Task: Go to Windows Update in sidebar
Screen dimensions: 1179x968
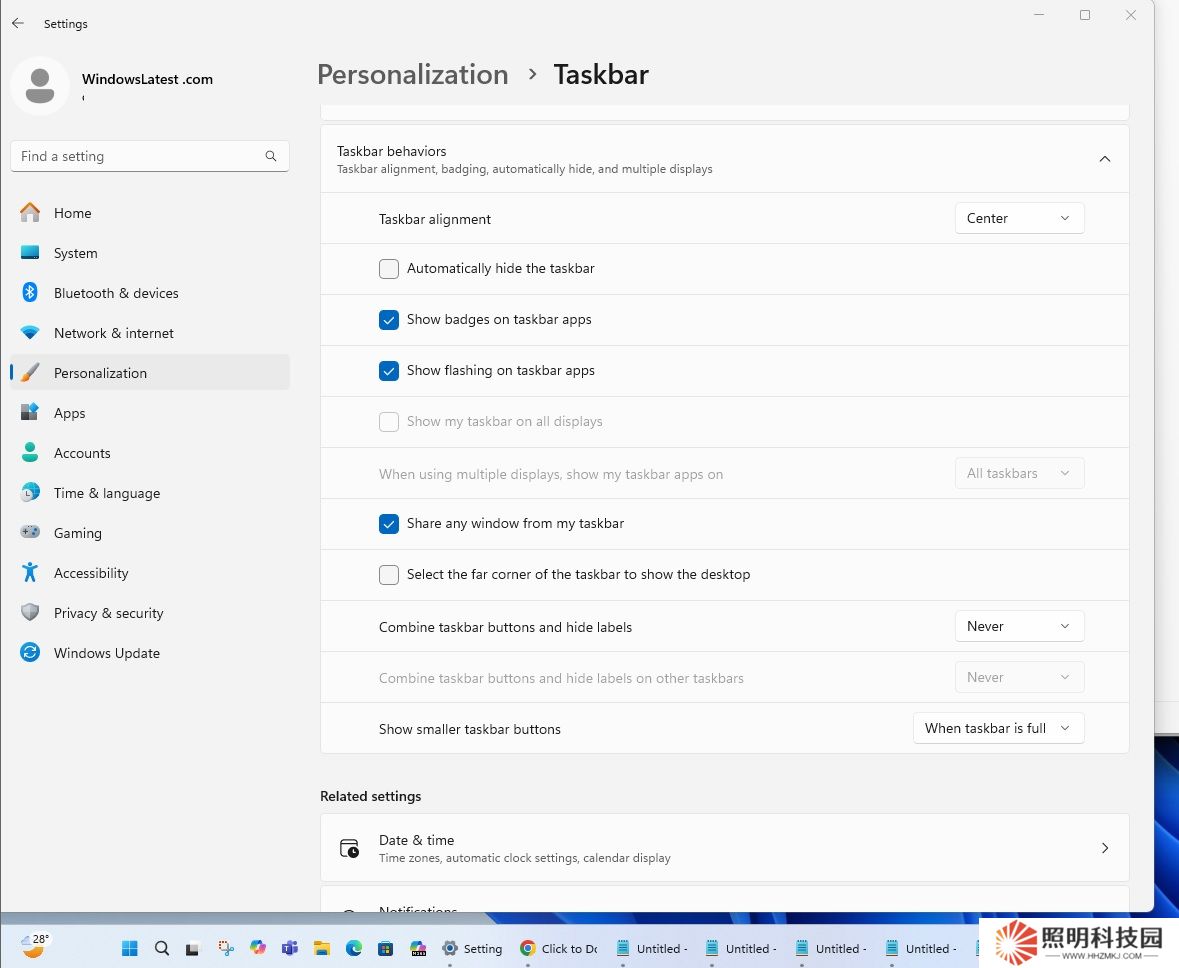Action: [x=106, y=653]
